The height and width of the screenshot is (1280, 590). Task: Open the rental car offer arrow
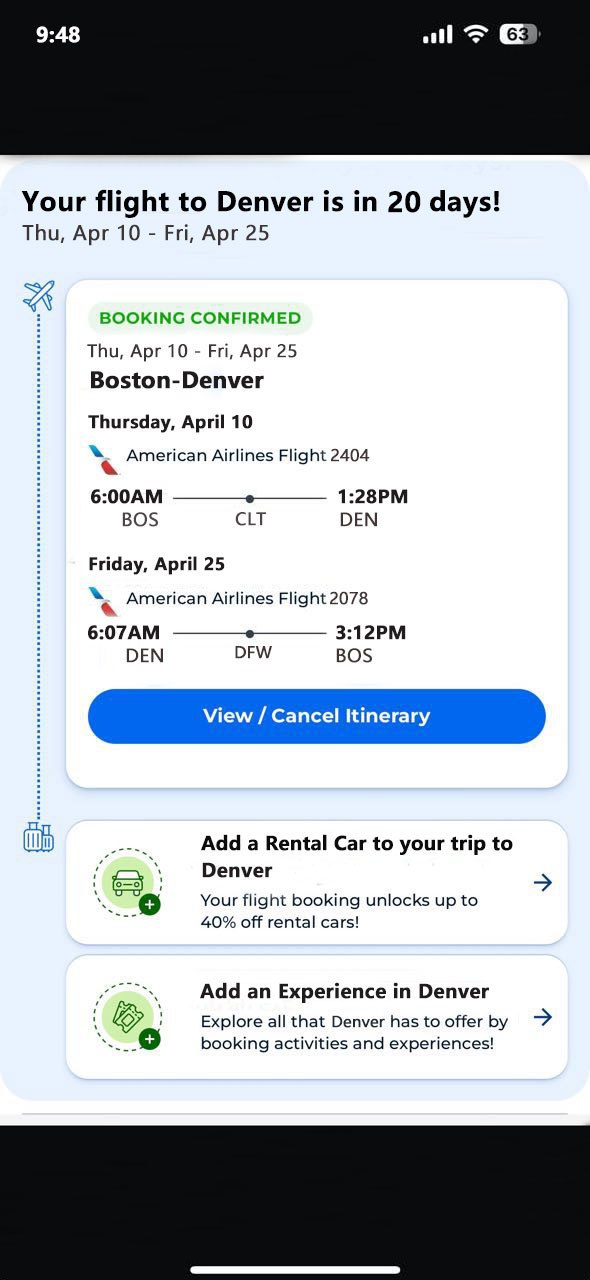pos(543,883)
